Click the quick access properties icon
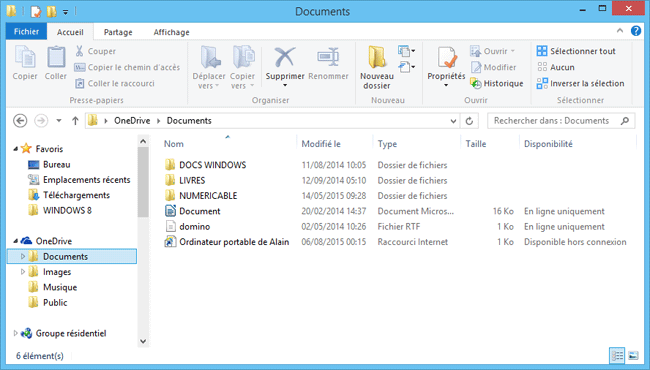Screen dimensions: 650x370 (x=35, y=12)
